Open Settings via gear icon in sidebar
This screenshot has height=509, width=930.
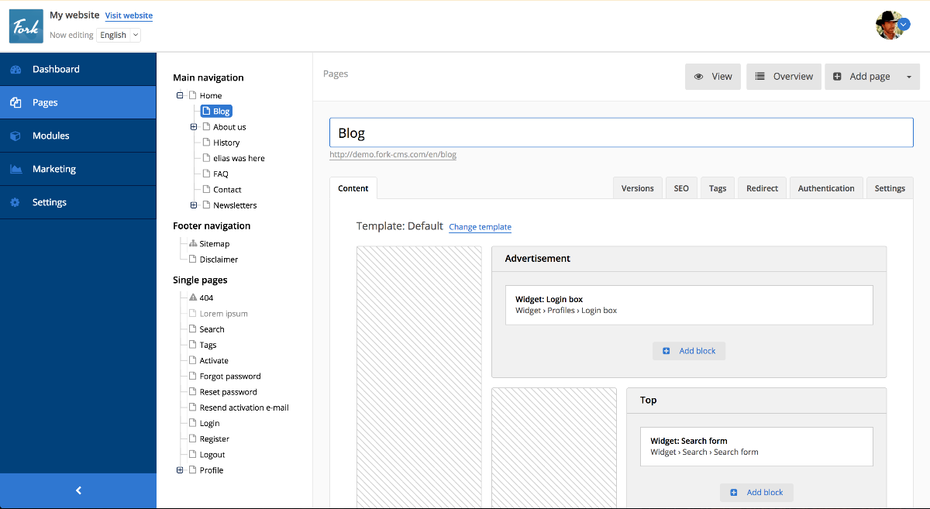[x=15, y=202]
